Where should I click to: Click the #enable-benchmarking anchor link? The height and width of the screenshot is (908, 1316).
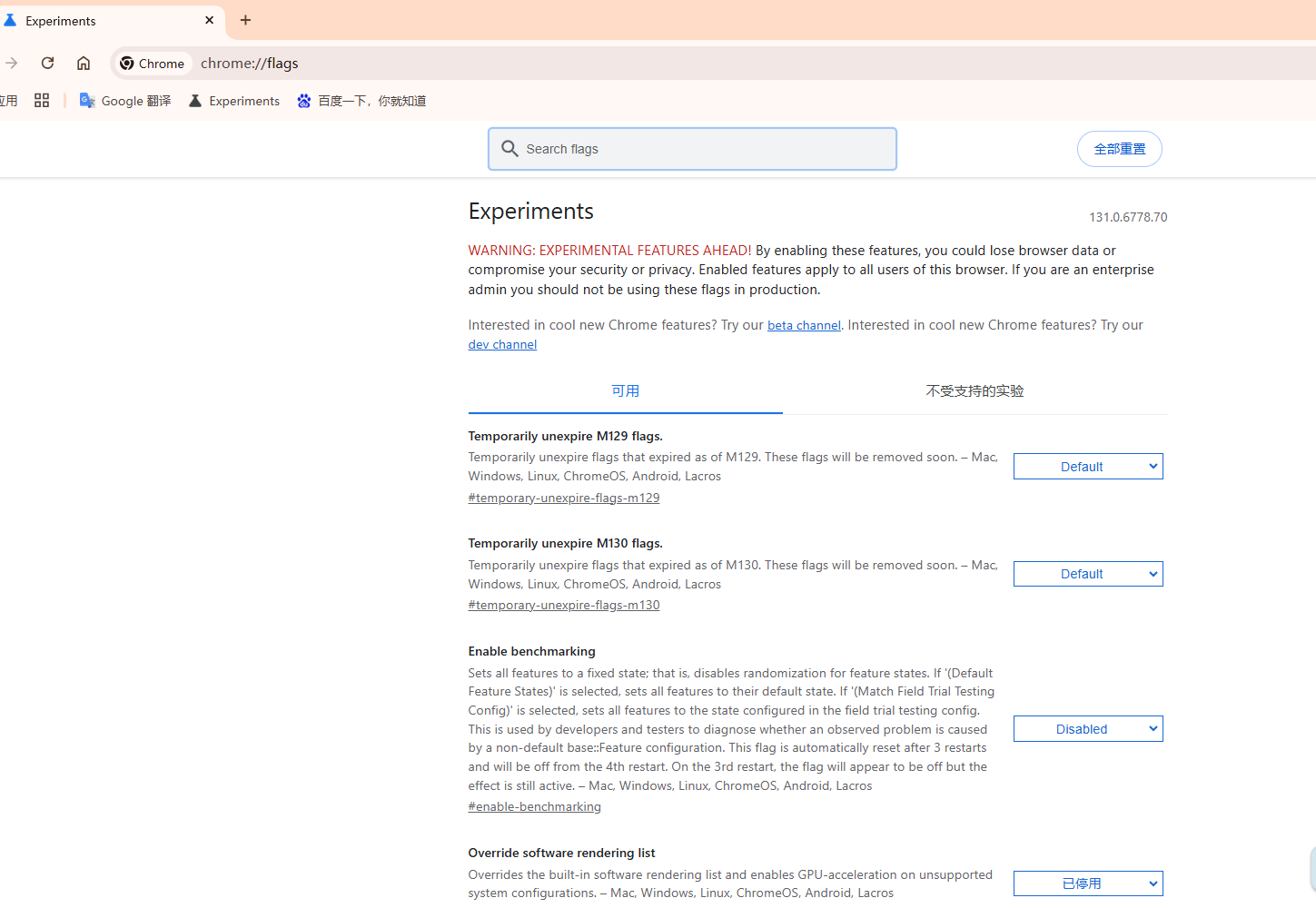535,806
